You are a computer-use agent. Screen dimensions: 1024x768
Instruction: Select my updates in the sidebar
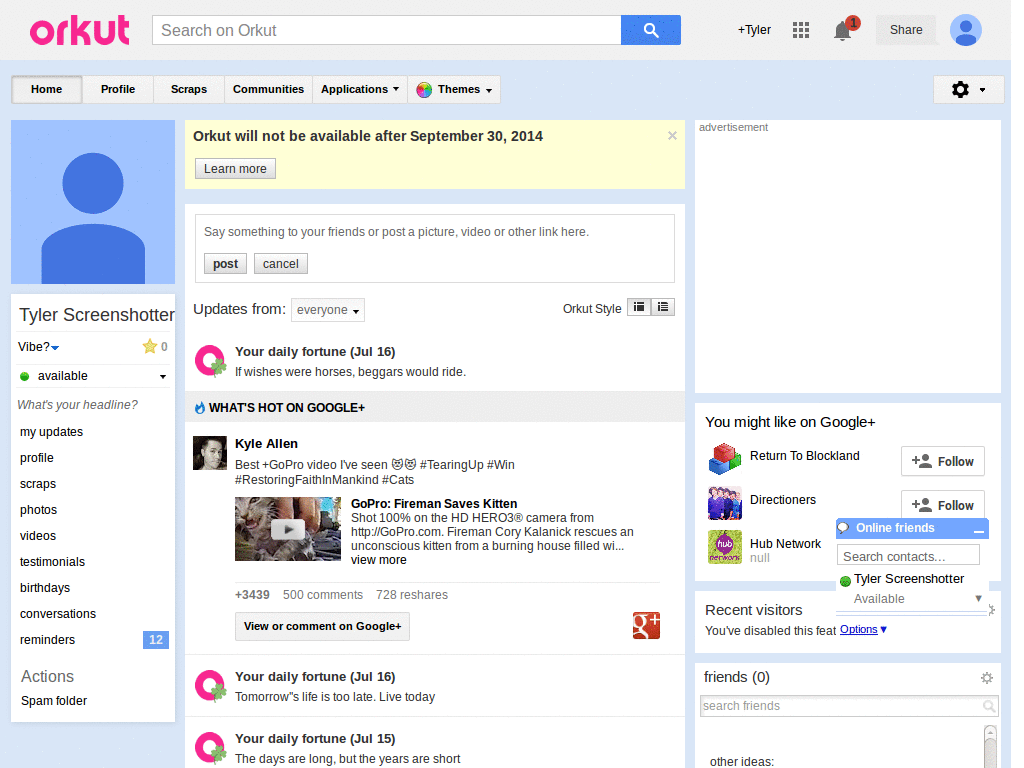click(x=52, y=432)
